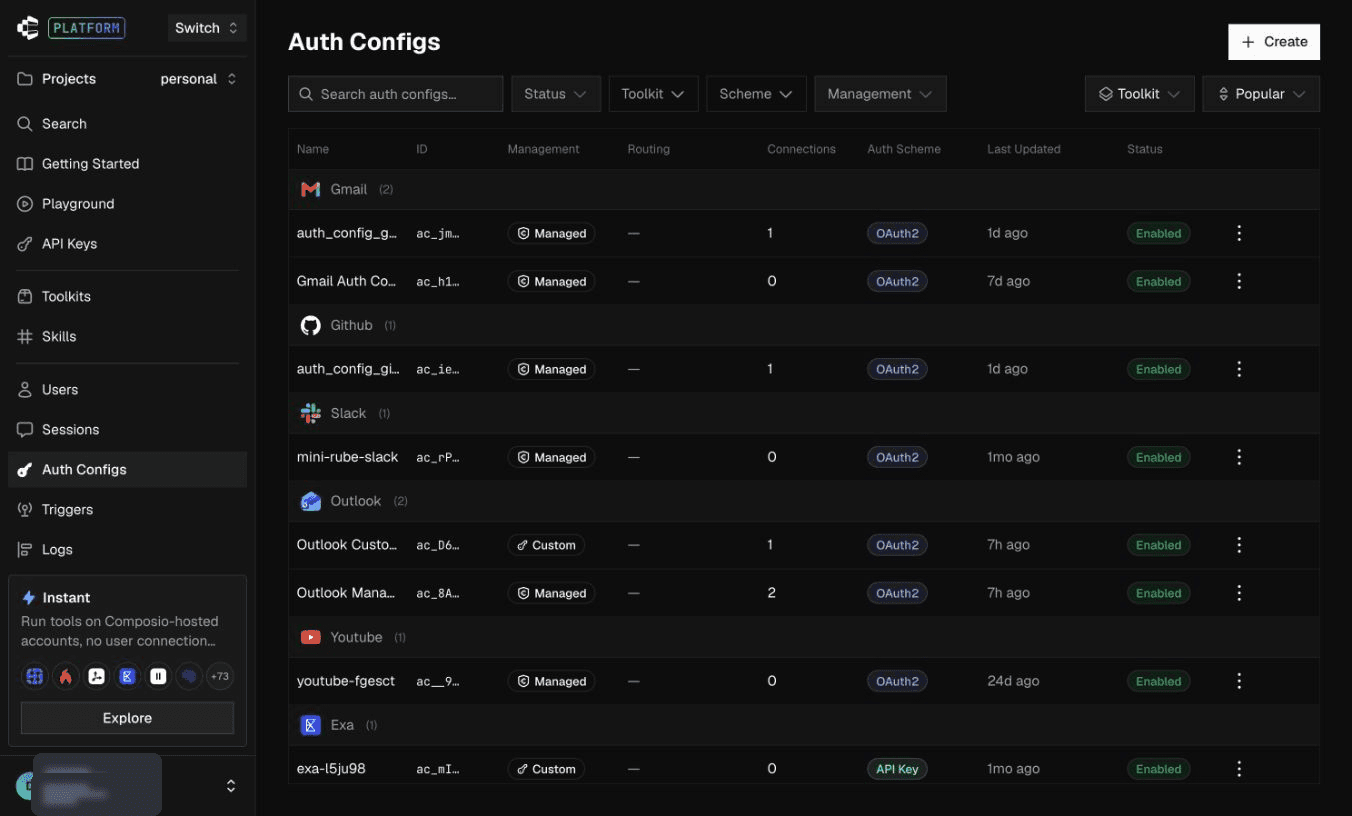Click the Search item in sidebar
The height and width of the screenshot is (816, 1352).
[127, 124]
